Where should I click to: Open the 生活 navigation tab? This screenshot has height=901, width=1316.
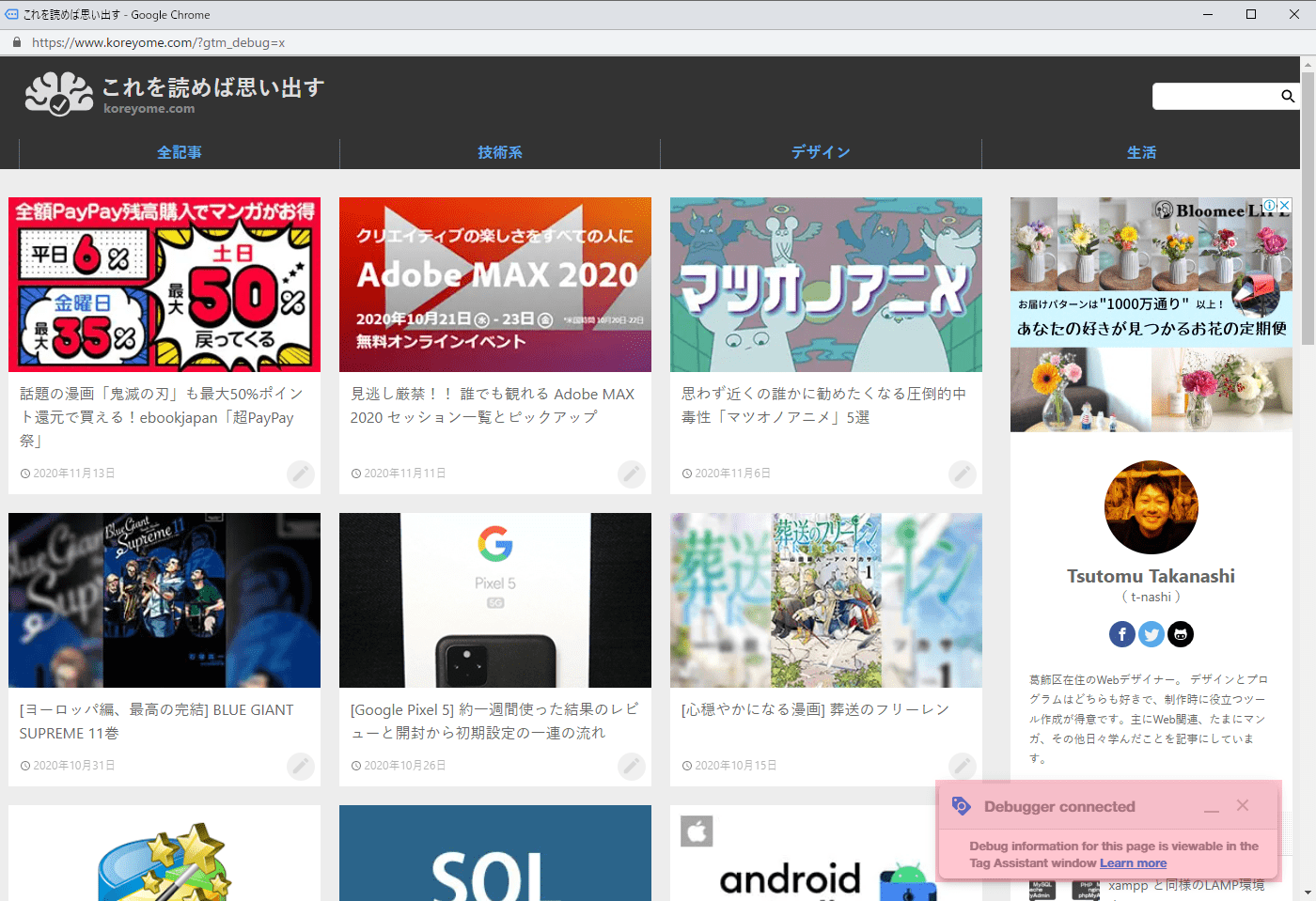pos(1141,152)
